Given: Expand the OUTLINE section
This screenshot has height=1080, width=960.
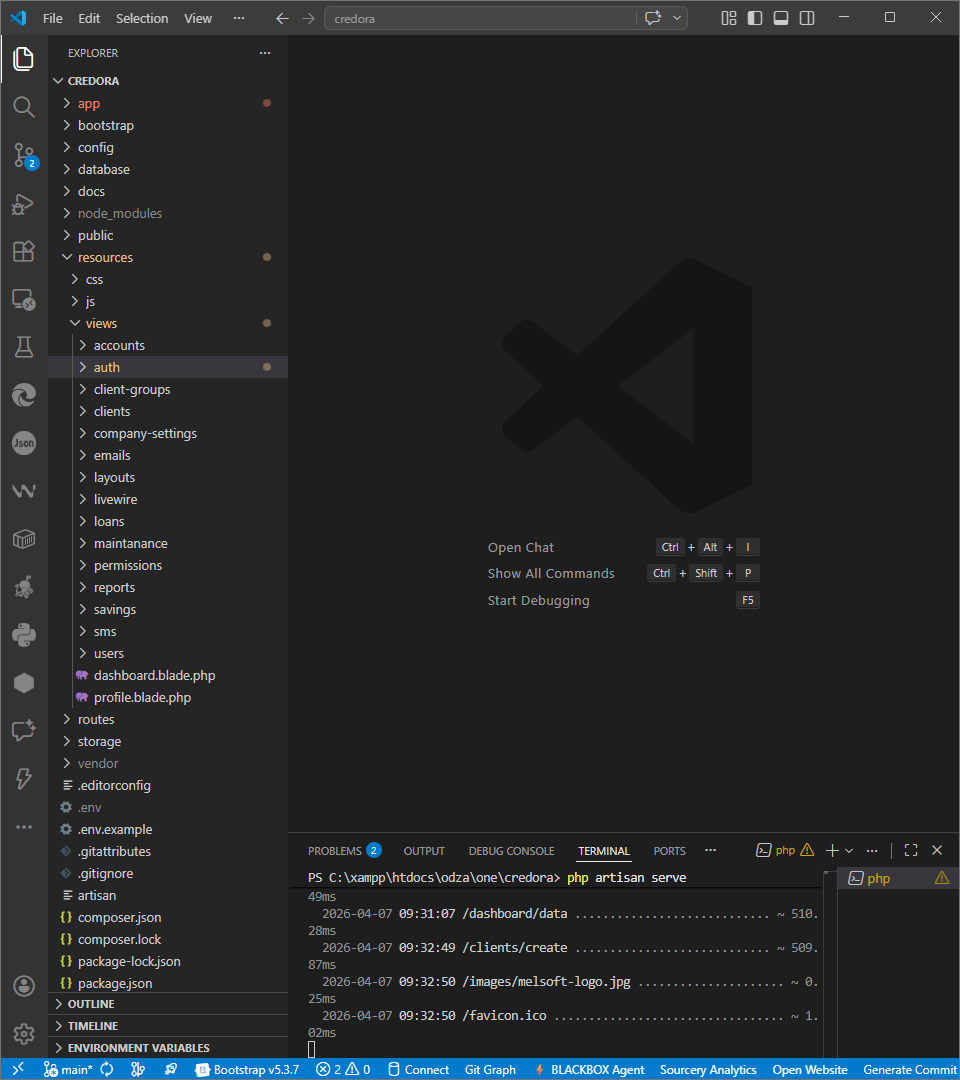Looking at the screenshot, I should [x=91, y=1004].
